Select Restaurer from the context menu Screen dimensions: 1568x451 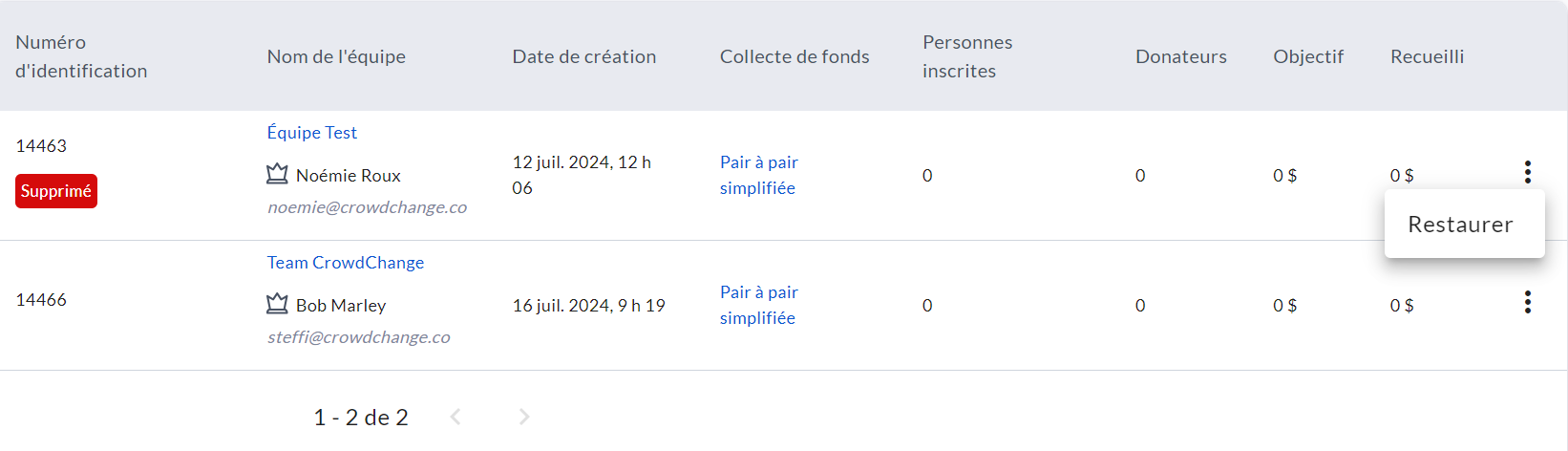[x=1460, y=225]
